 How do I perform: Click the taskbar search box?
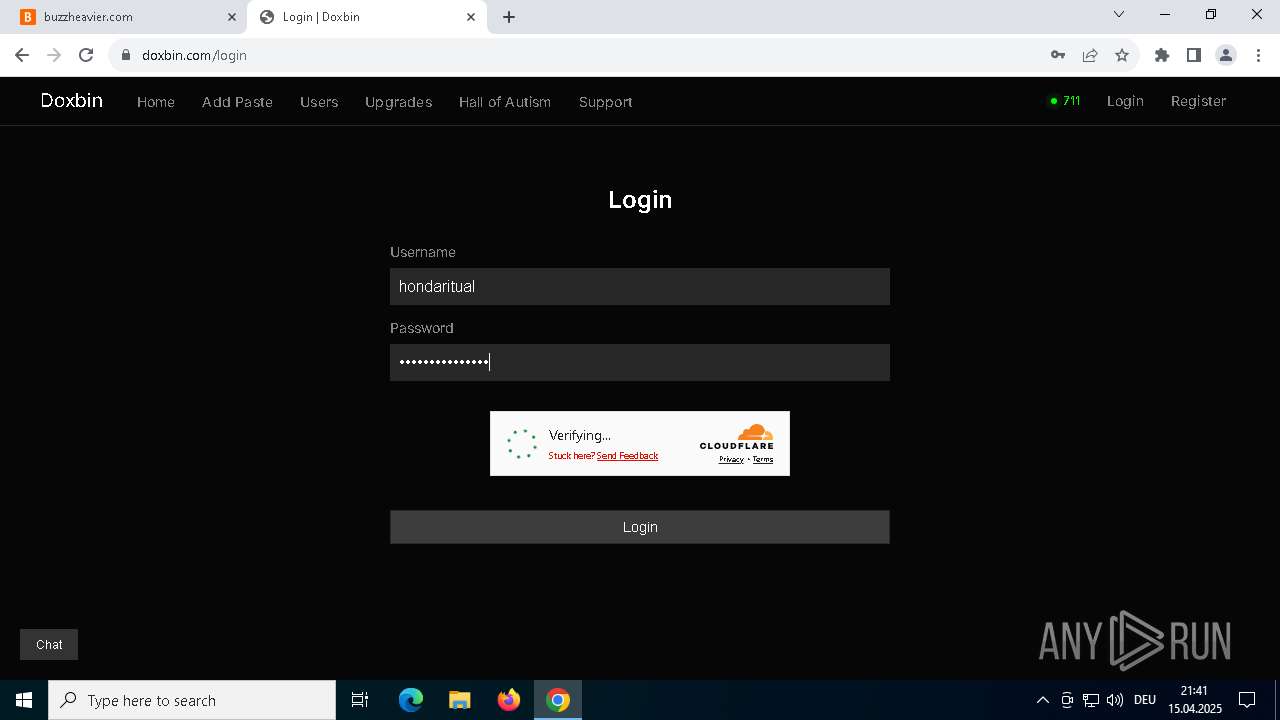[x=192, y=700]
